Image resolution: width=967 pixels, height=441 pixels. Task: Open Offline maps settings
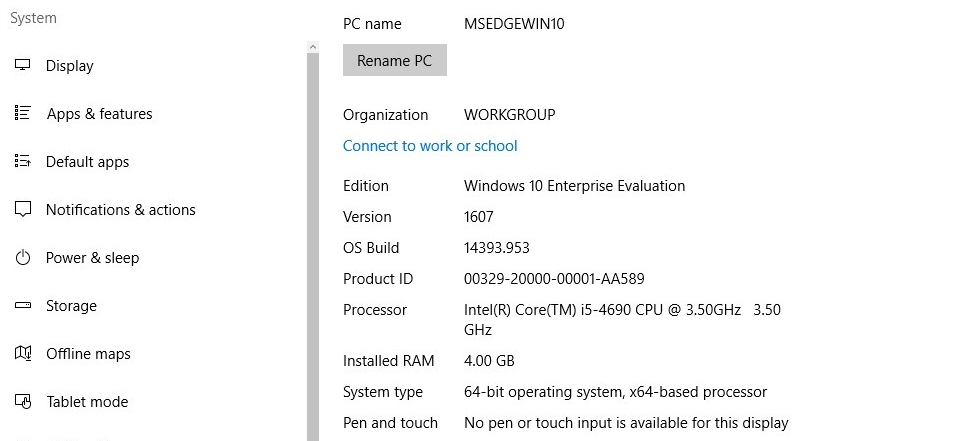pos(88,354)
